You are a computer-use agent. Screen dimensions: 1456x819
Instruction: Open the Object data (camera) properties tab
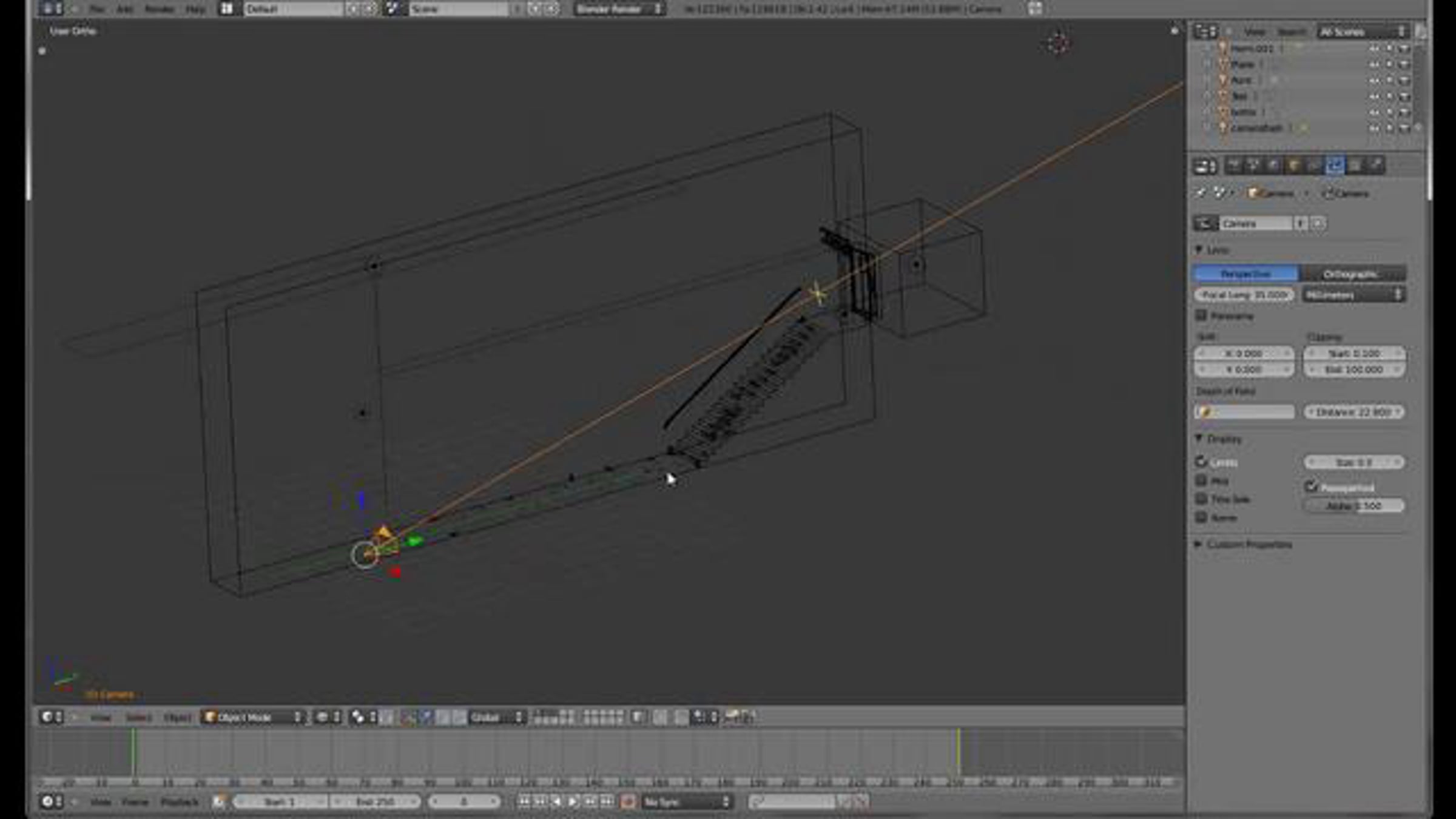pyautogui.click(x=1334, y=166)
